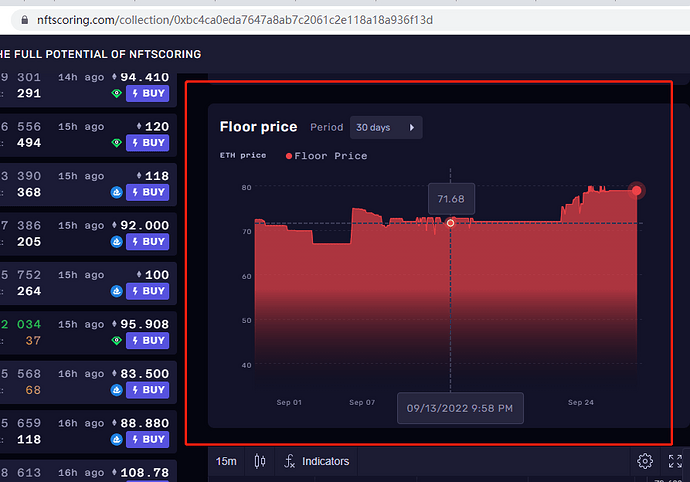690x482 pixels.
Task: Click the latest floor price data point
Action: pos(636,191)
